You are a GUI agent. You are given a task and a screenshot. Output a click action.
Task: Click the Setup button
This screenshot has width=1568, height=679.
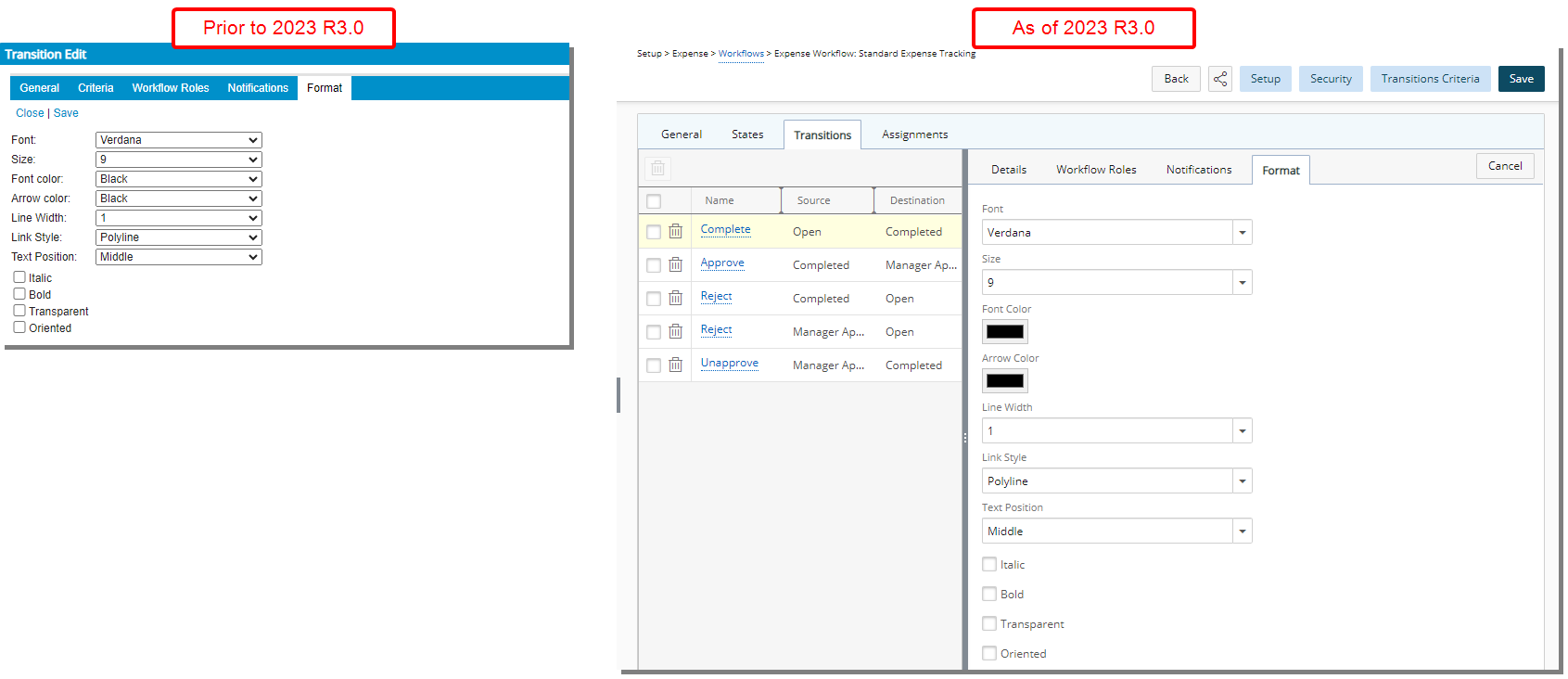click(1265, 79)
